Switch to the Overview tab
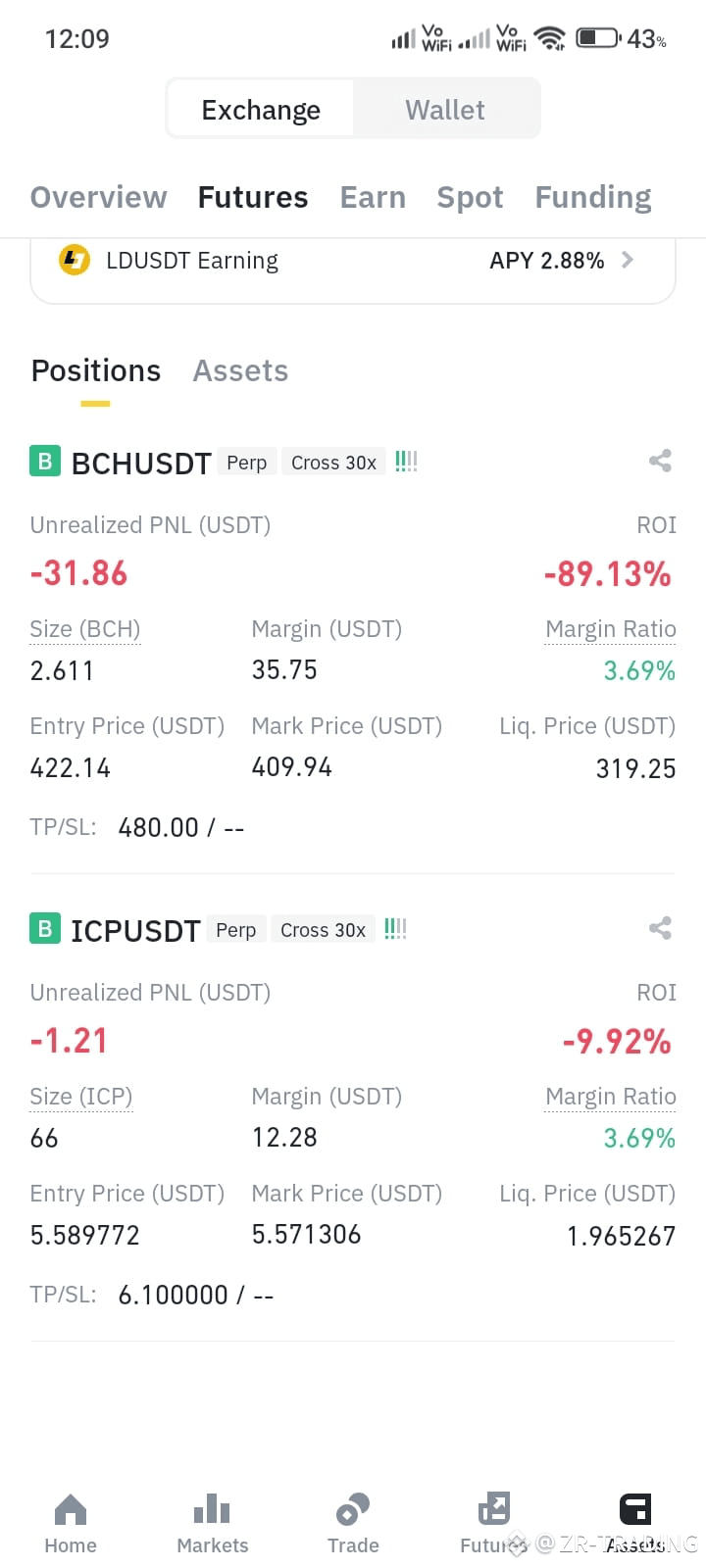The image size is (706, 1568). (98, 197)
